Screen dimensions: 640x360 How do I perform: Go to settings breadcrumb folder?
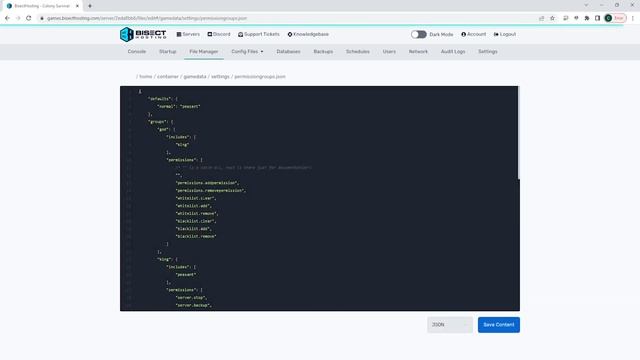[x=220, y=77]
